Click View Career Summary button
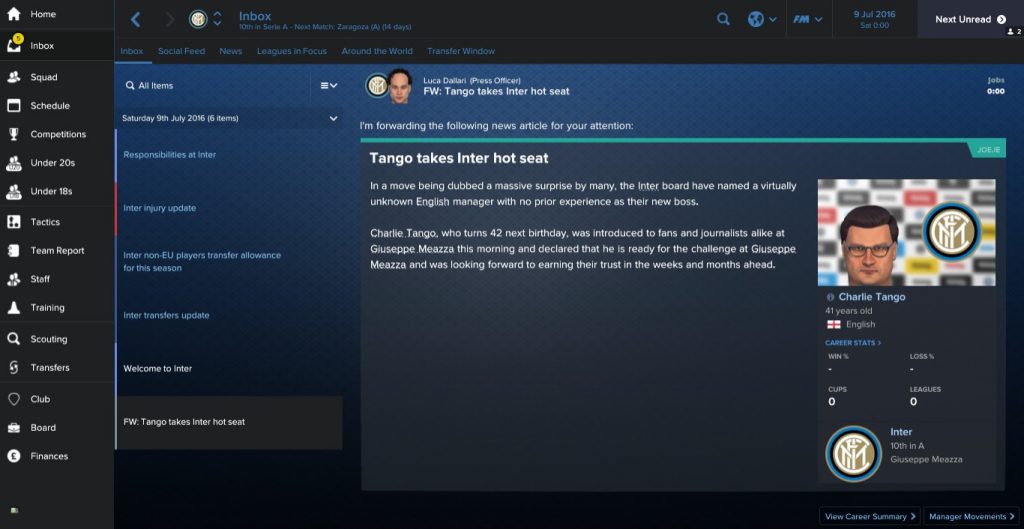1024x529 pixels. pyautogui.click(x=869, y=516)
